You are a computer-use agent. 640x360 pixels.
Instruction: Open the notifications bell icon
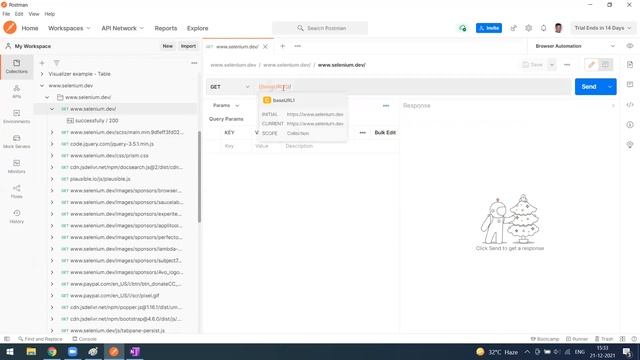[543, 28]
